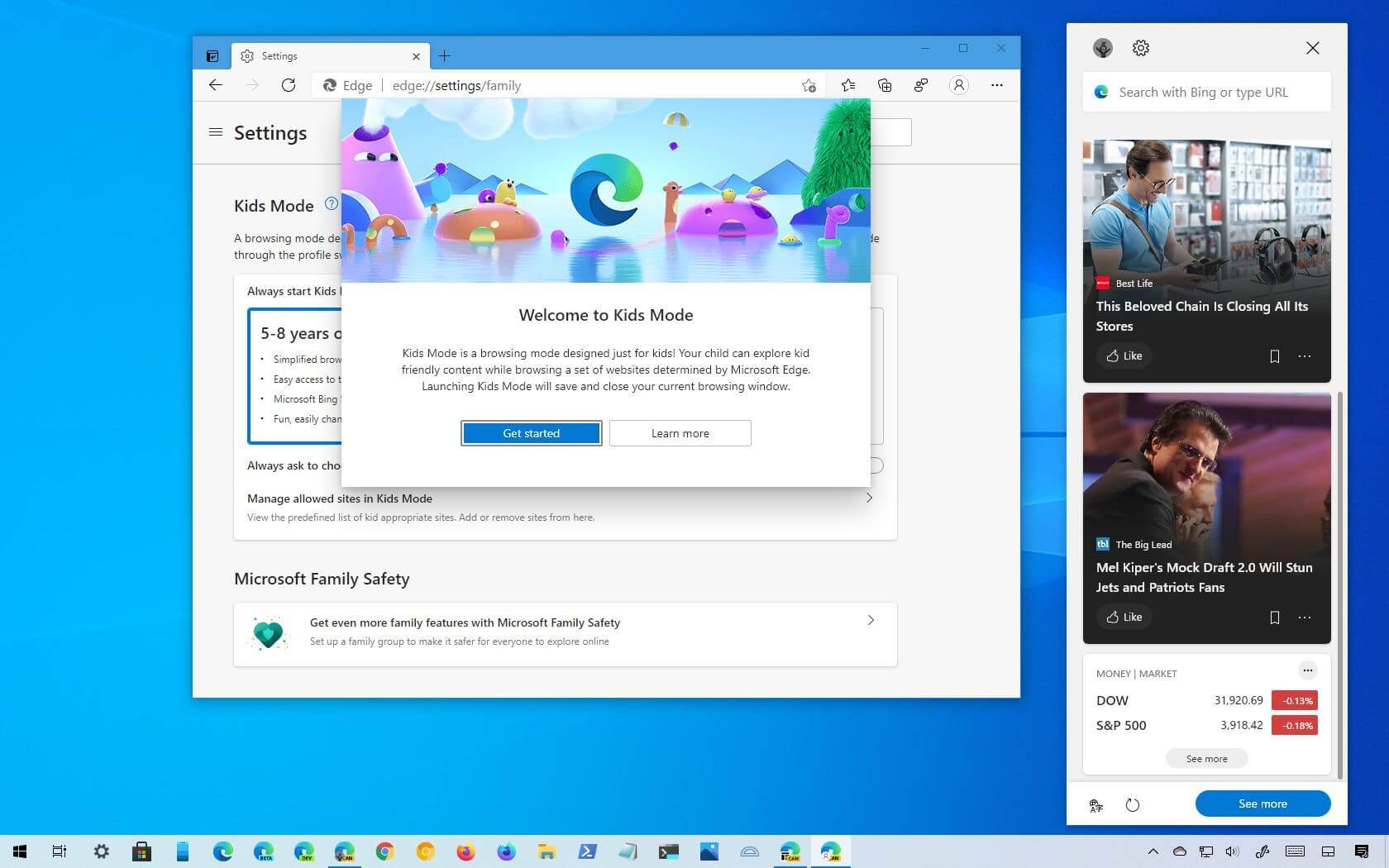1389x868 pixels.
Task: Open the Edge profile avatar
Action: [x=959, y=85]
